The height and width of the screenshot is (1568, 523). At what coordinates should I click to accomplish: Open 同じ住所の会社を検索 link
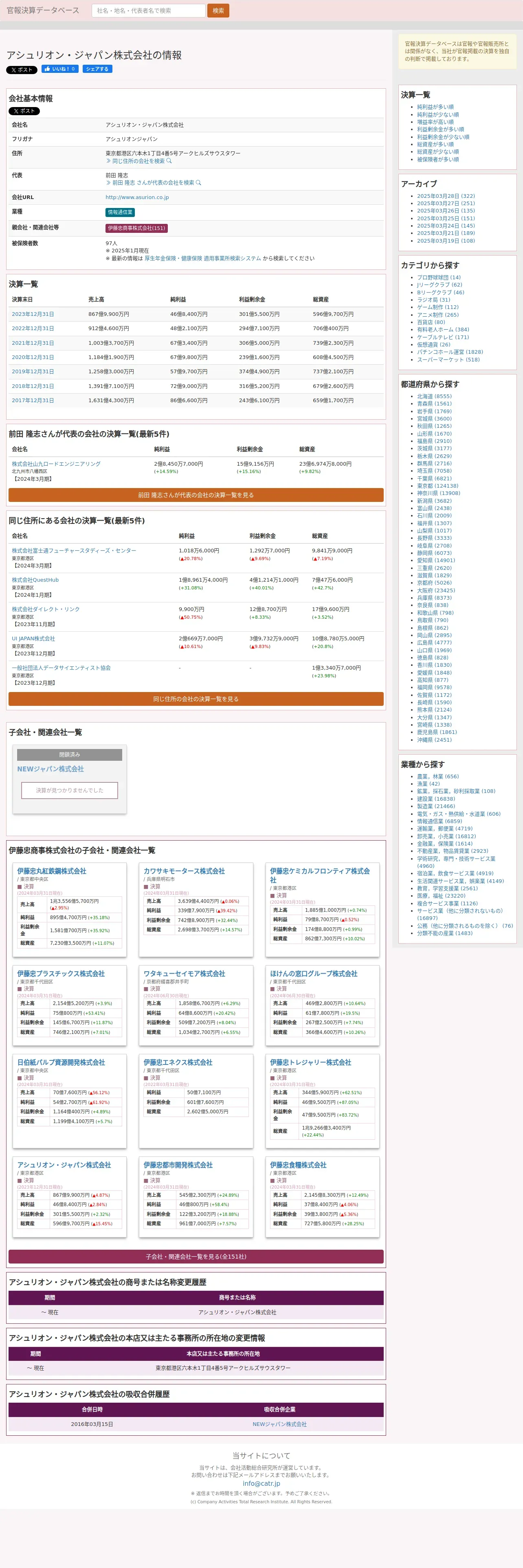click(x=139, y=161)
